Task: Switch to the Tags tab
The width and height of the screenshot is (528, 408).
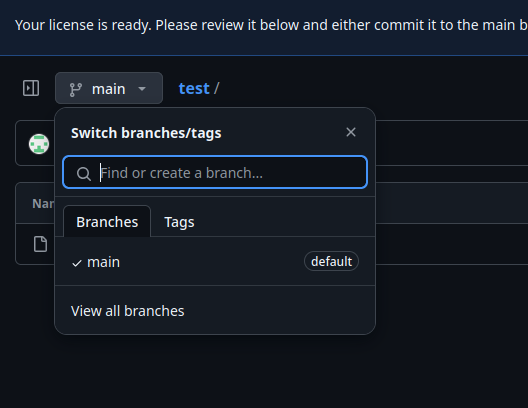Action: pyautogui.click(x=179, y=222)
